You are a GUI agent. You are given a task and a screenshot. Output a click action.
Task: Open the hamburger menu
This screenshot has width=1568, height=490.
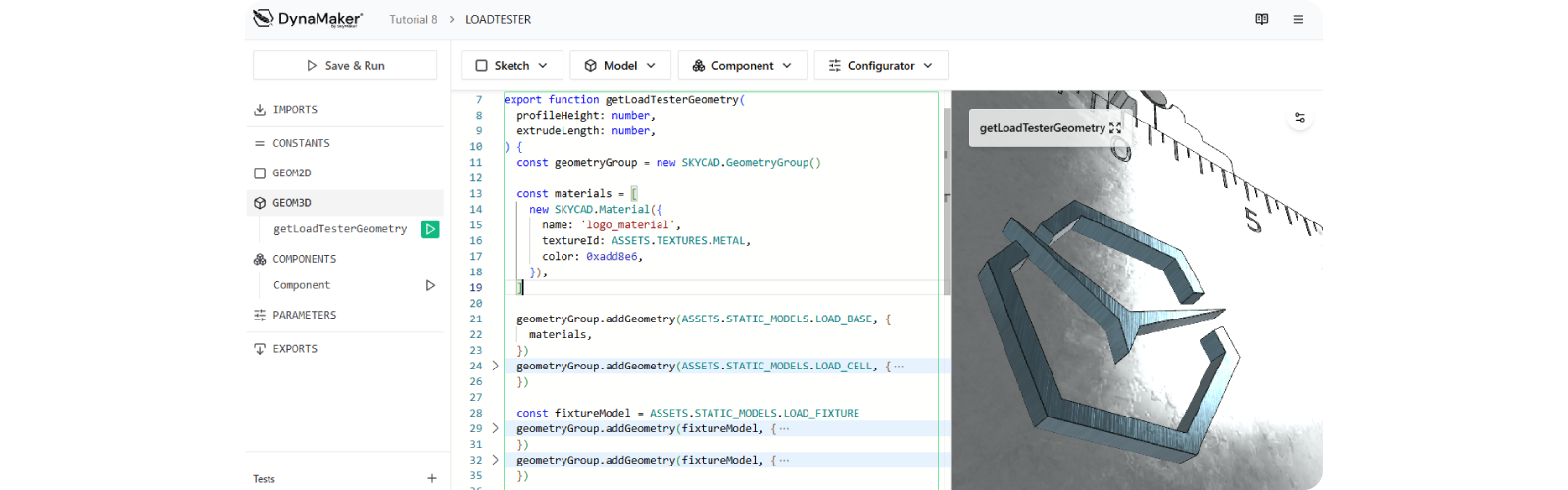point(1298,19)
